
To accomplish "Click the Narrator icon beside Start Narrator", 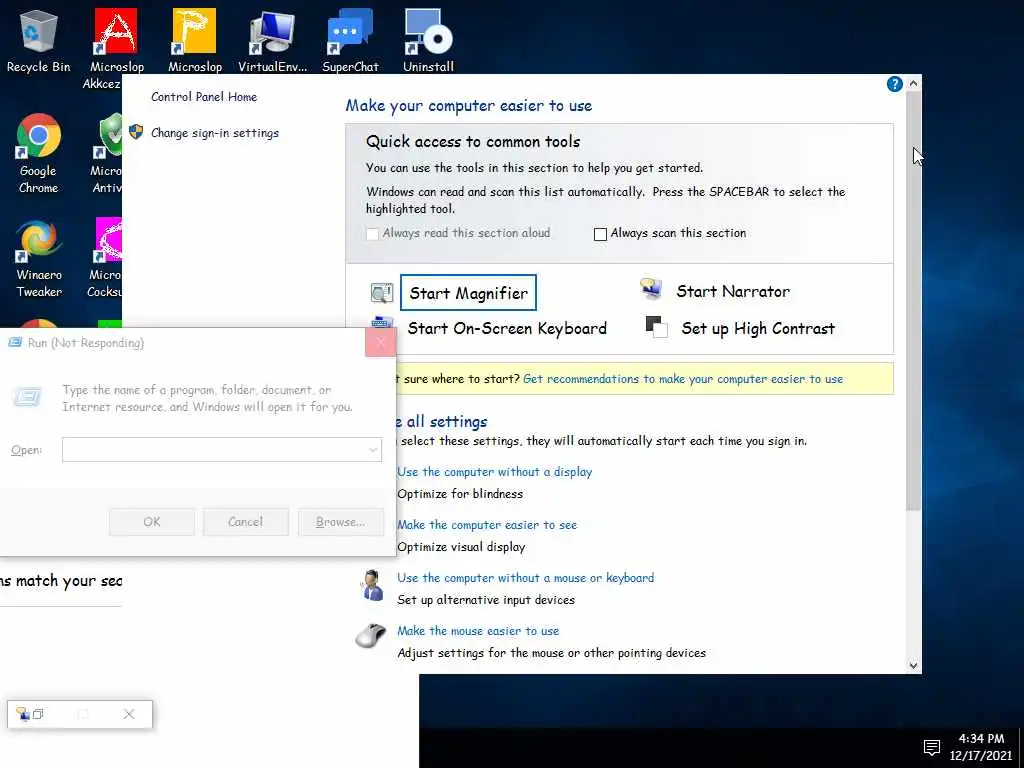I will [650, 289].
